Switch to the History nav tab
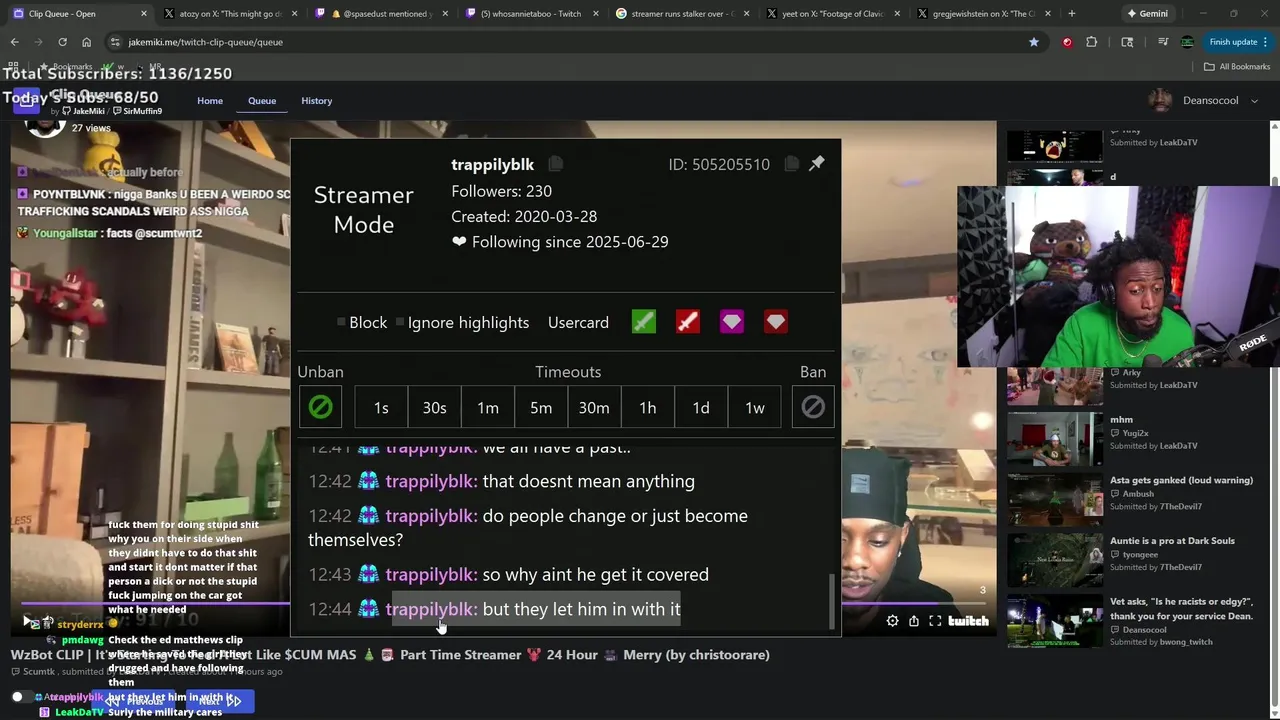Image resolution: width=1280 pixels, height=720 pixels. (x=316, y=101)
